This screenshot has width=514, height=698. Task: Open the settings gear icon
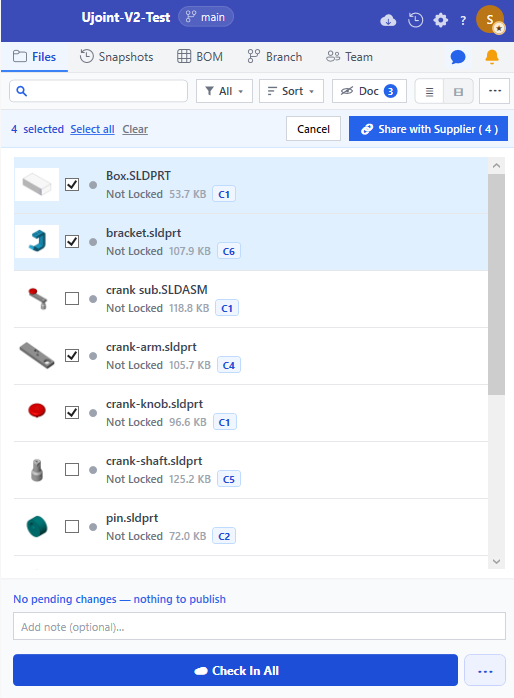pyautogui.click(x=440, y=20)
